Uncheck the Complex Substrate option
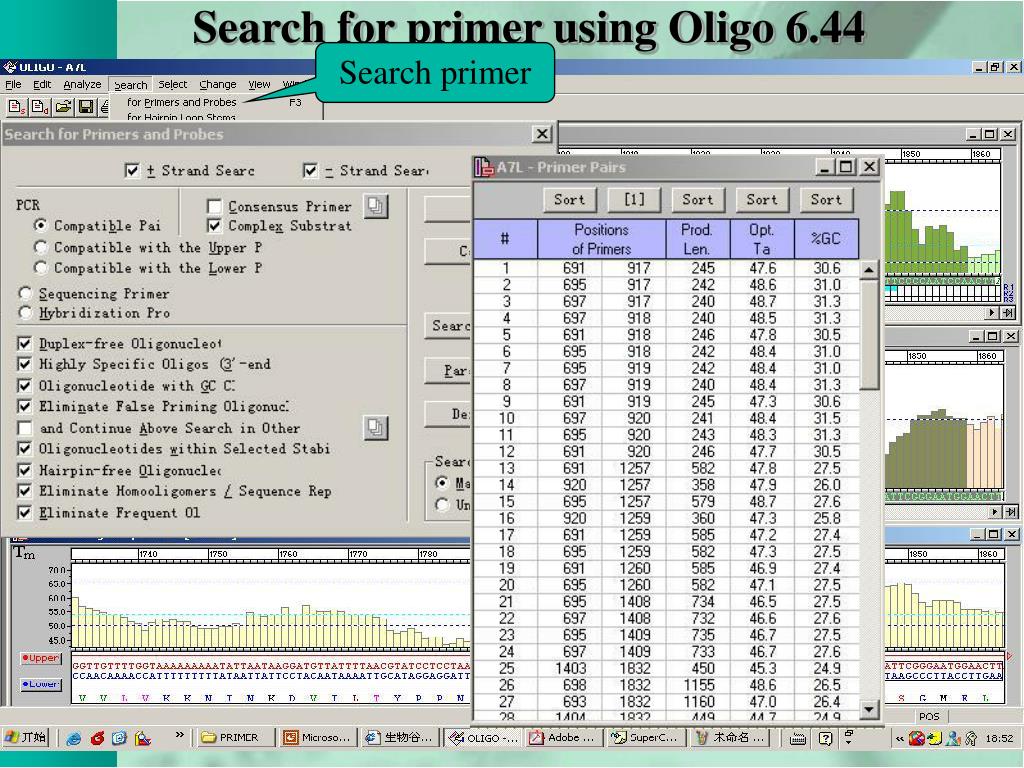 (214, 226)
